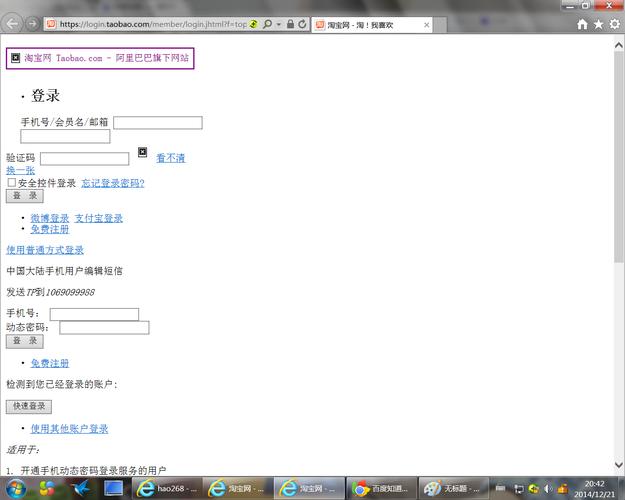Focus the 手机号/会员名/邮箱 username field
The image size is (625, 500).
click(158, 122)
